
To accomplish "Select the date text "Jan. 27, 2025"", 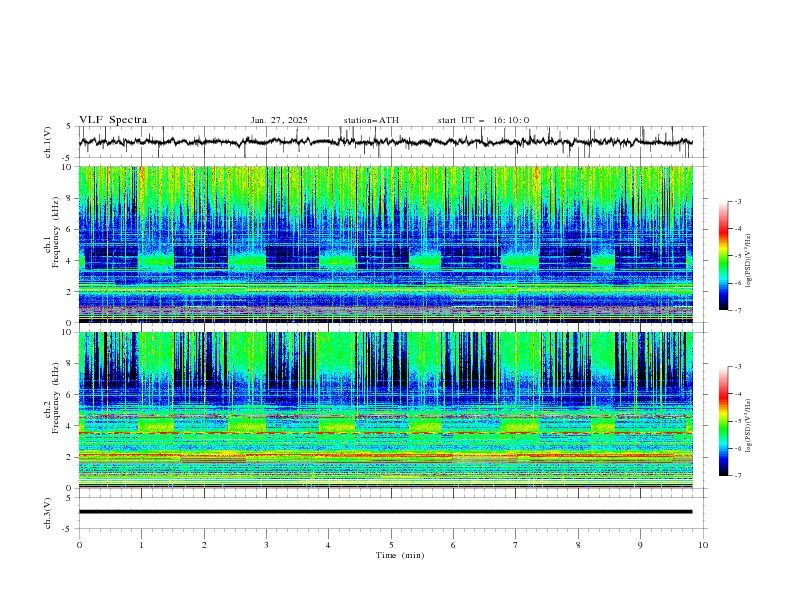I will pos(279,120).
